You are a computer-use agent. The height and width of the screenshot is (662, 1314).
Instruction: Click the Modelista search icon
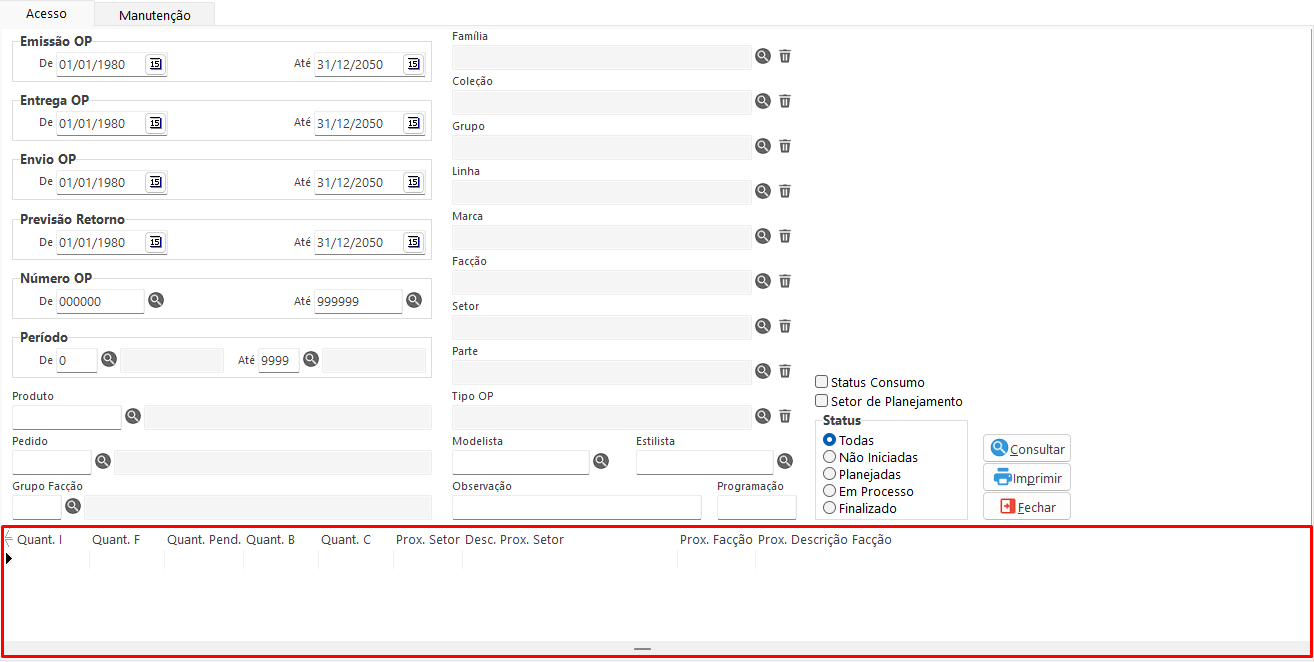pyautogui.click(x=601, y=461)
